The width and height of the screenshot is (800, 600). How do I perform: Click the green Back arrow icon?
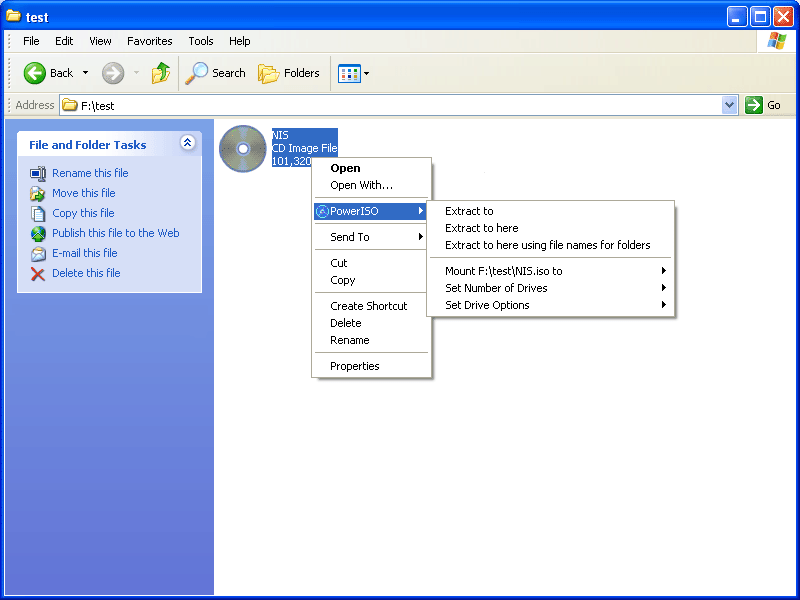tap(35, 73)
